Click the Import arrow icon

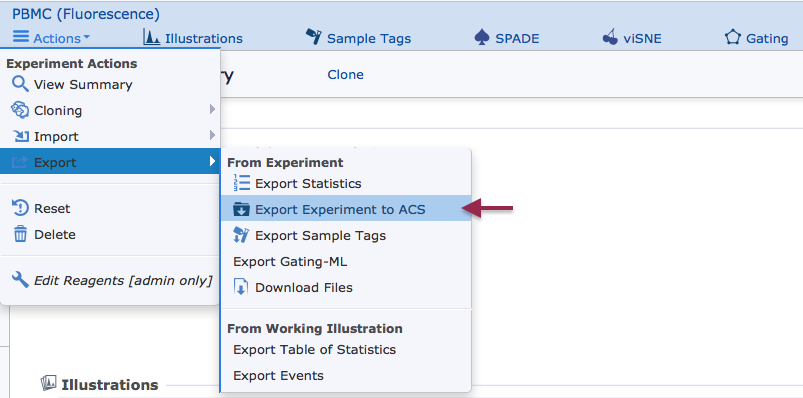(x=20, y=136)
